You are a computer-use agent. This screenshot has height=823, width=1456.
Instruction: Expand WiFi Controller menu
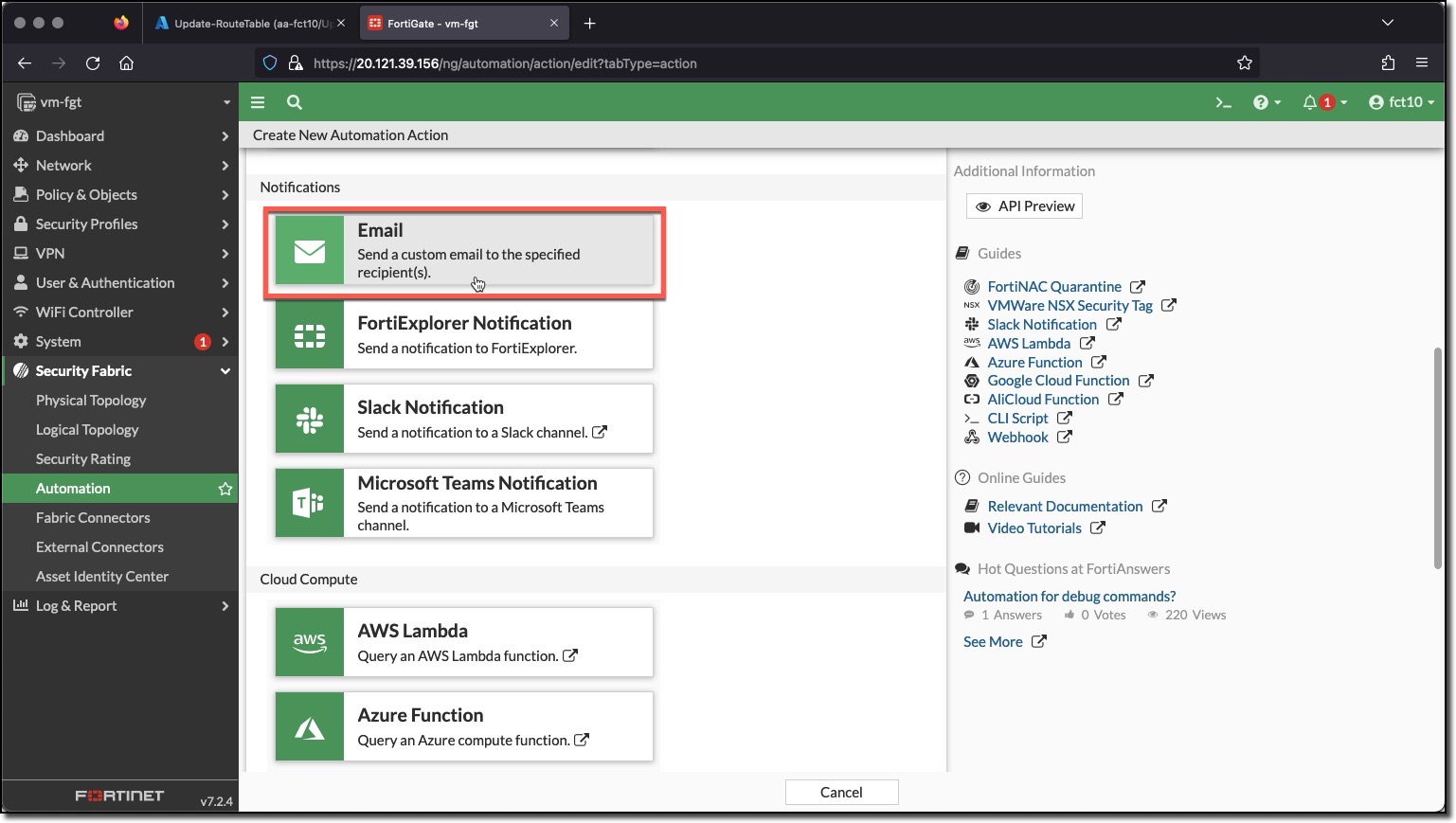pos(120,313)
